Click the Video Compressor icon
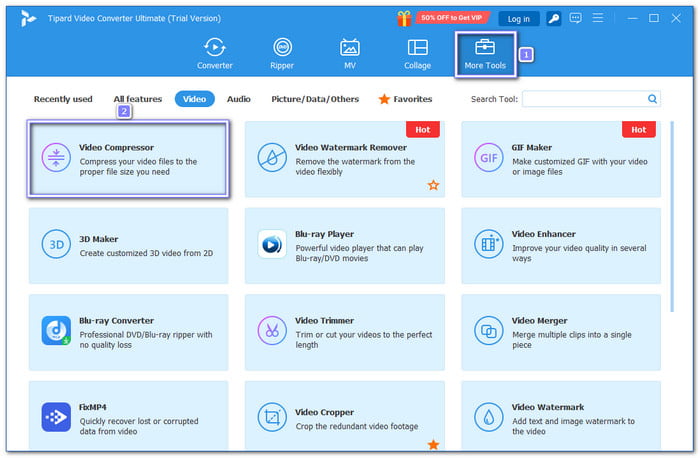The width and height of the screenshot is (700, 458). (56, 158)
